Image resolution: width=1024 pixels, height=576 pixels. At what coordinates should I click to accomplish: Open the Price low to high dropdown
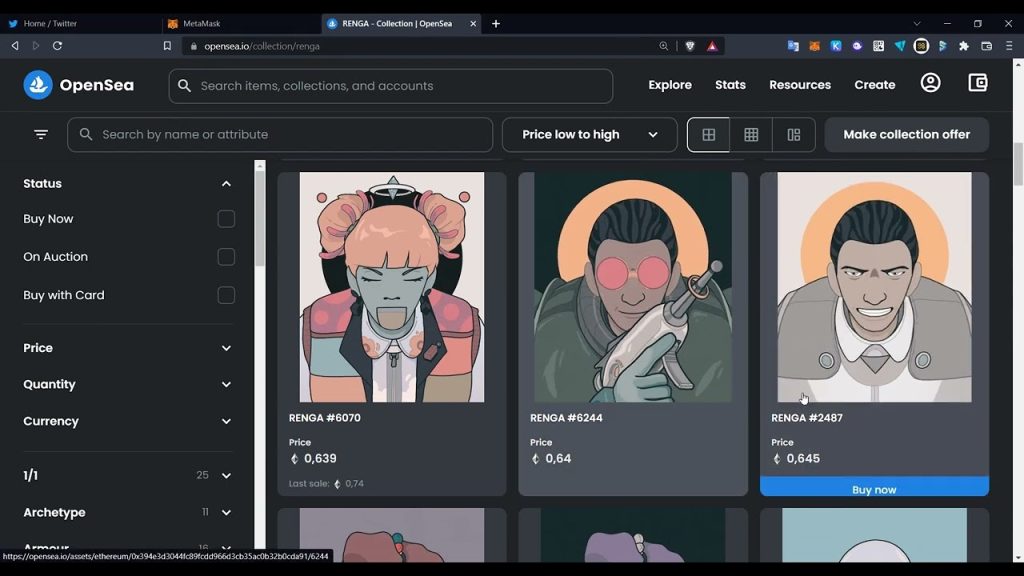point(589,135)
